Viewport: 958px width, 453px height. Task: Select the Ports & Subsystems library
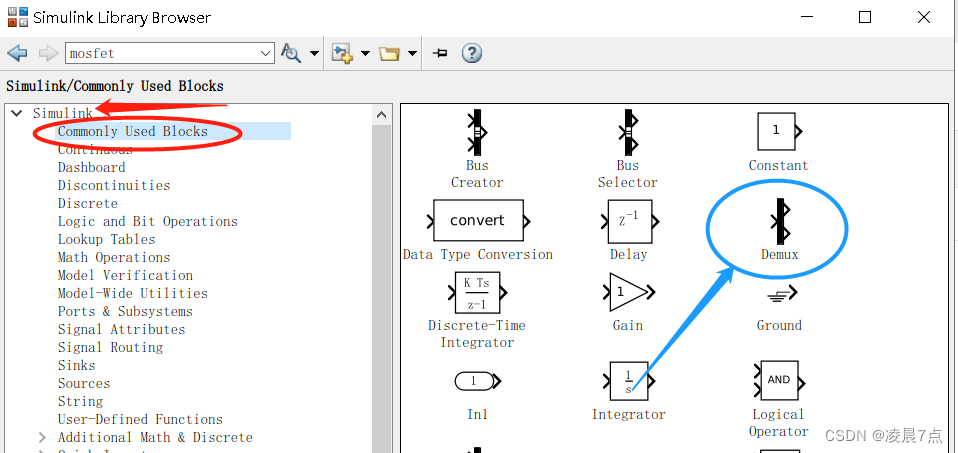tap(125, 311)
